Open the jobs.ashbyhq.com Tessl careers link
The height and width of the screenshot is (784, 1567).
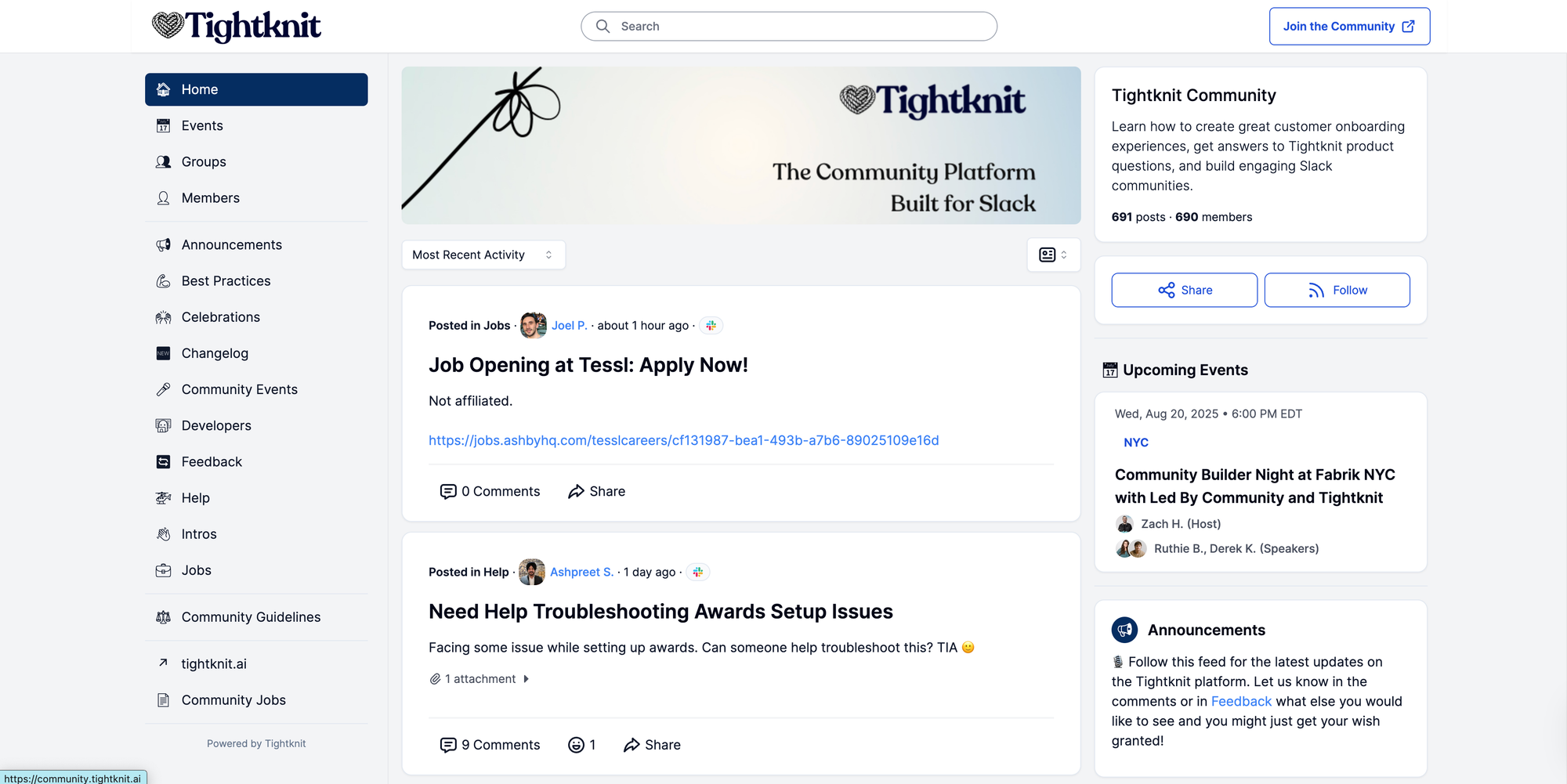click(x=683, y=440)
